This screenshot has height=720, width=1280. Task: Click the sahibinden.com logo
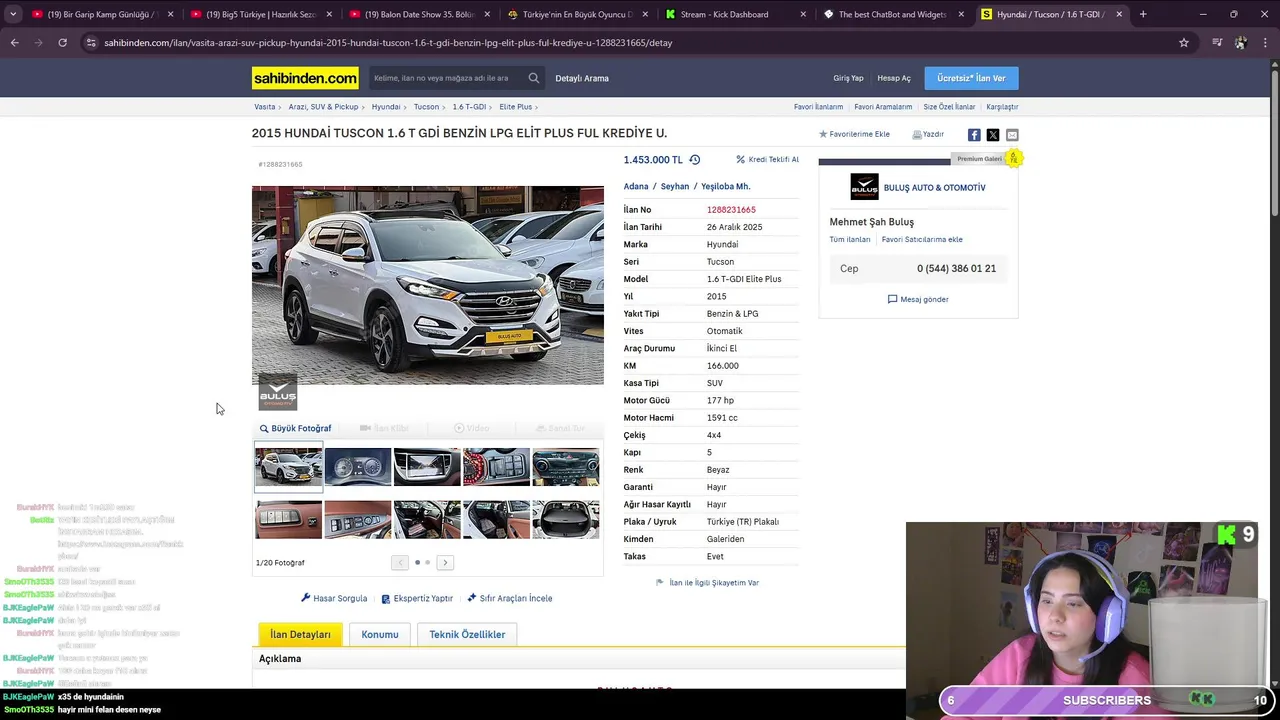click(305, 78)
